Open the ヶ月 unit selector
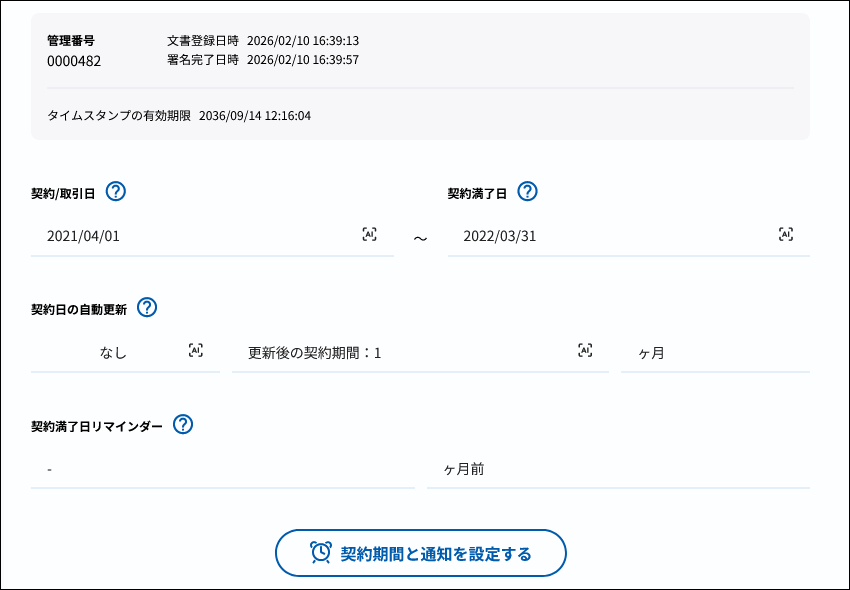The image size is (850, 590). (715, 352)
